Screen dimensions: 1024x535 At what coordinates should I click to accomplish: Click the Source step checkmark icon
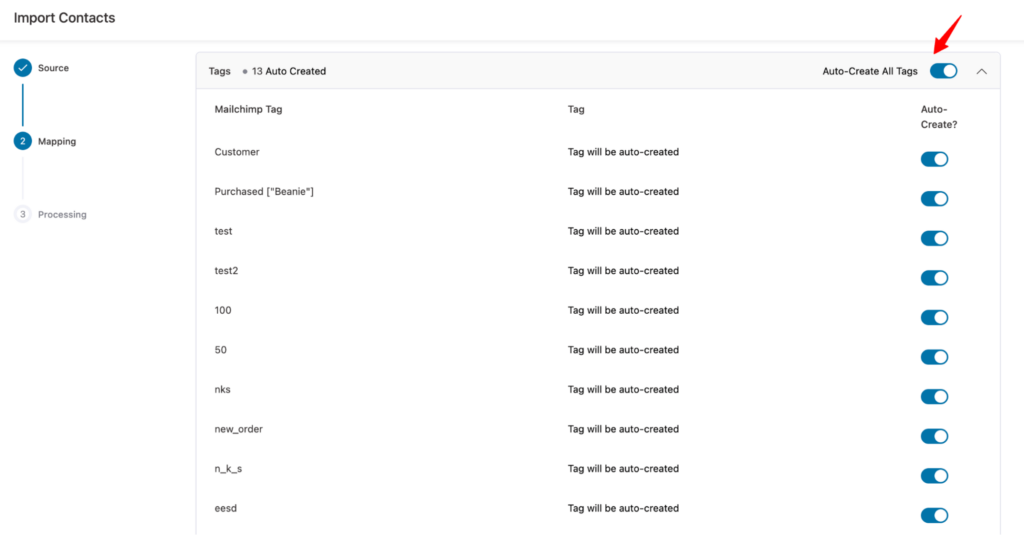22,68
